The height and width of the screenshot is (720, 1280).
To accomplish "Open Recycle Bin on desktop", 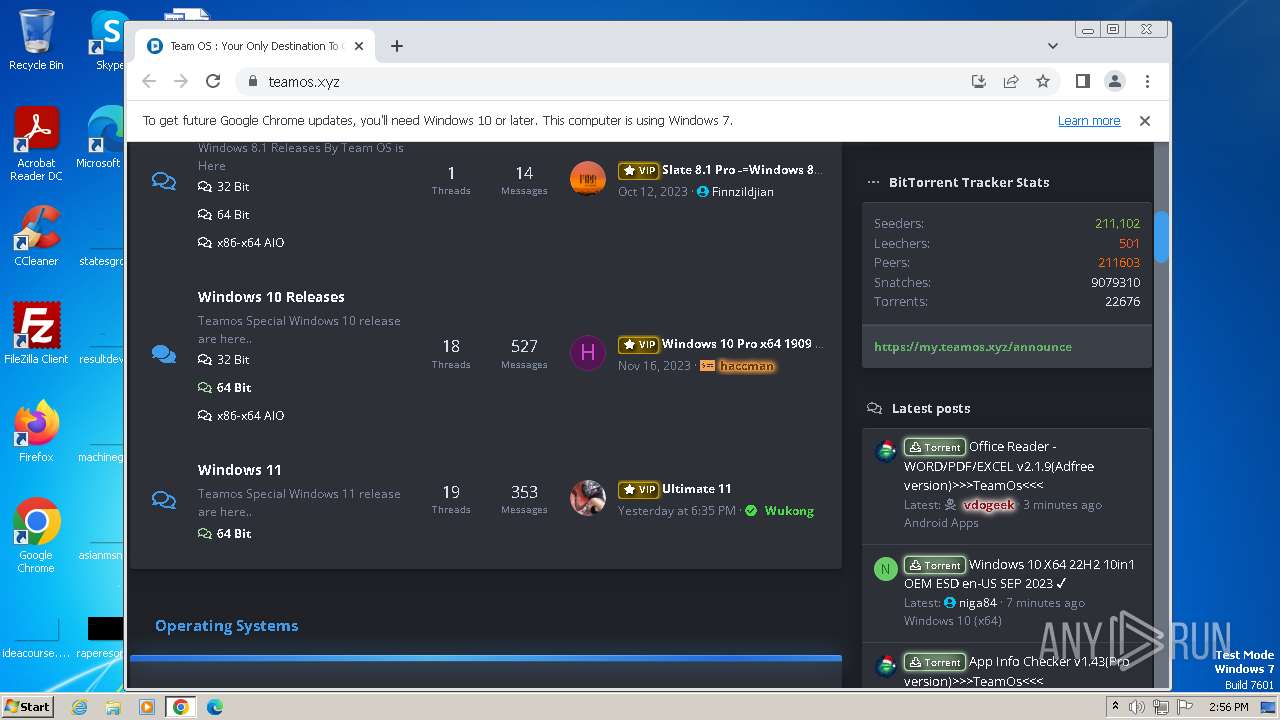I will [36, 40].
